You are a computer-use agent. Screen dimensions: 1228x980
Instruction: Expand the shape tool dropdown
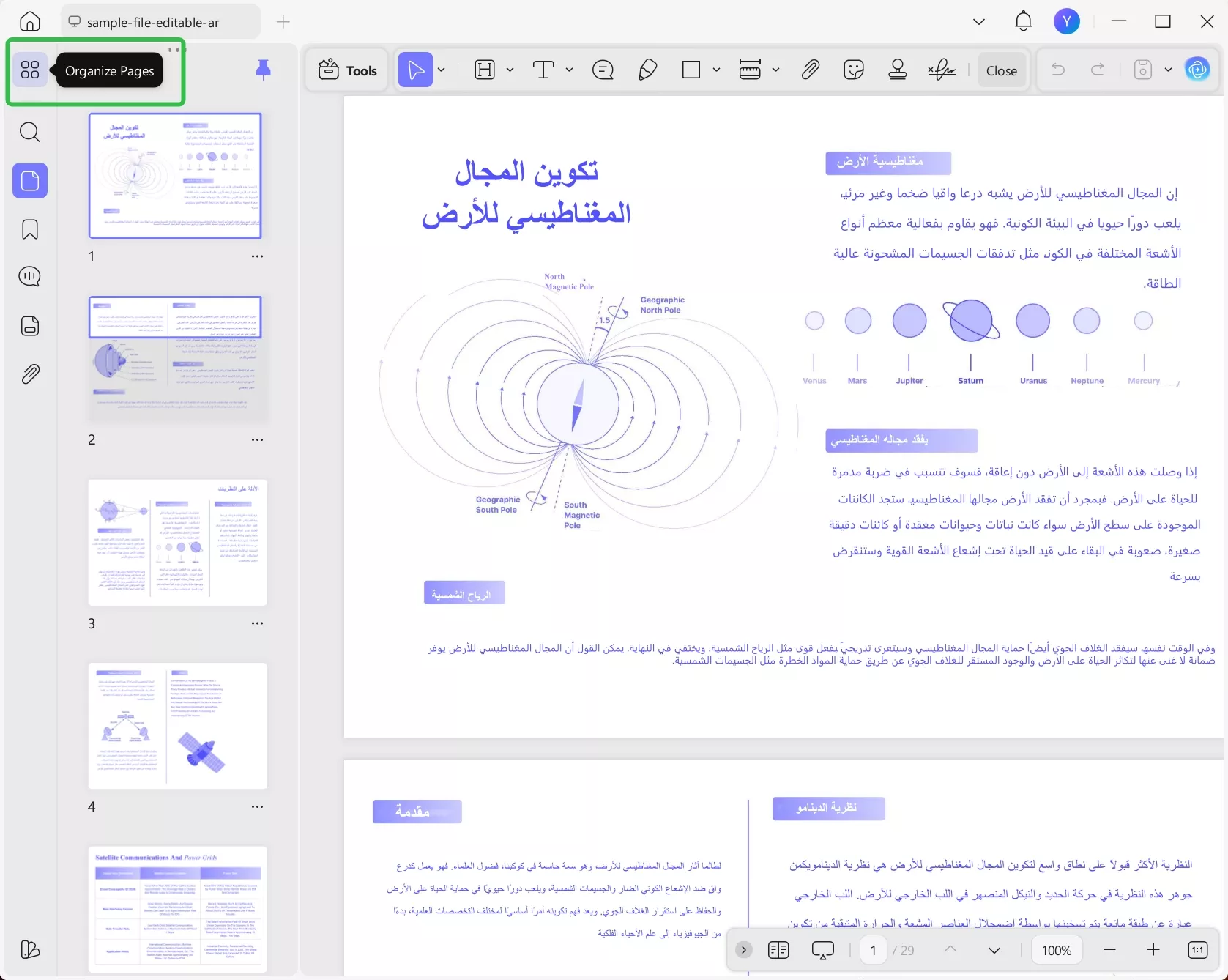pos(716,70)
